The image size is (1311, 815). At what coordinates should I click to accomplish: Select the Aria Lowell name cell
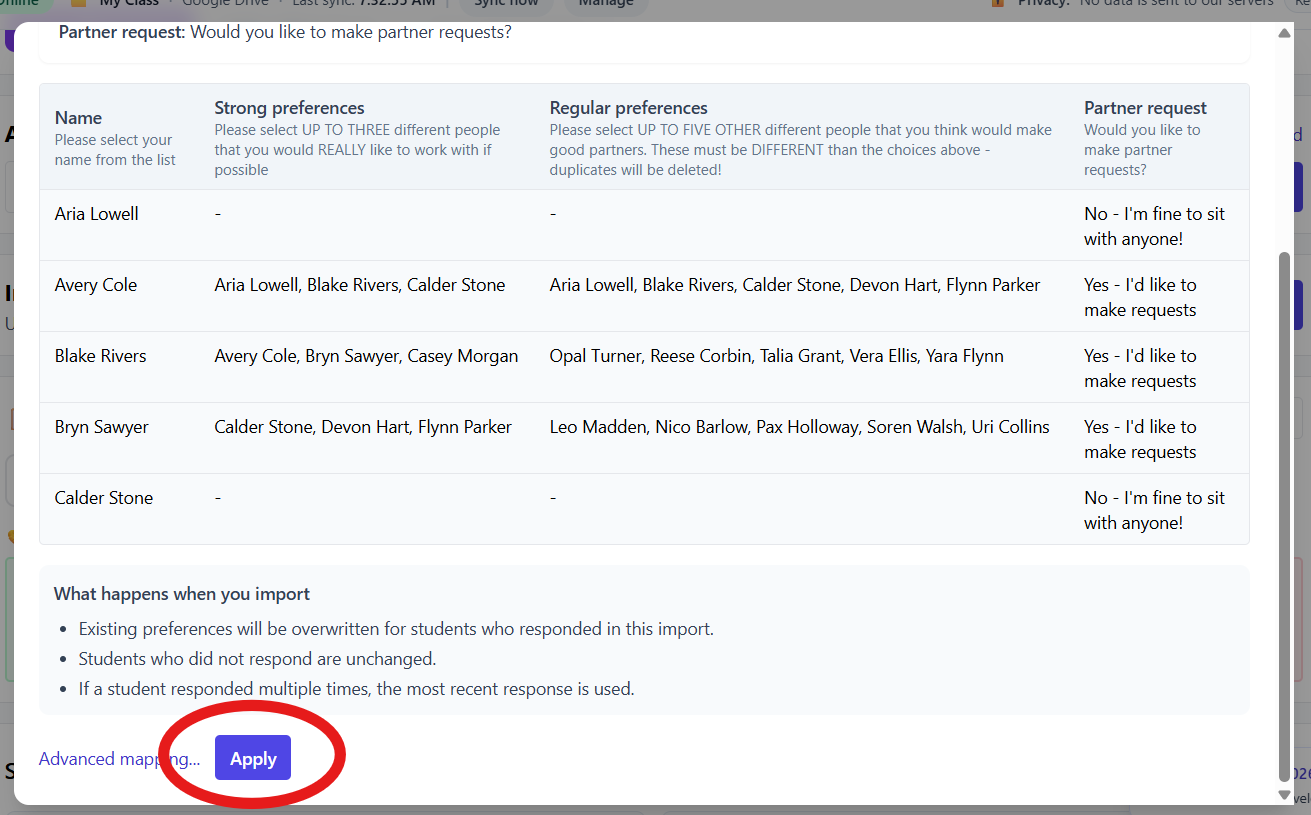click(x=97, y=214)
